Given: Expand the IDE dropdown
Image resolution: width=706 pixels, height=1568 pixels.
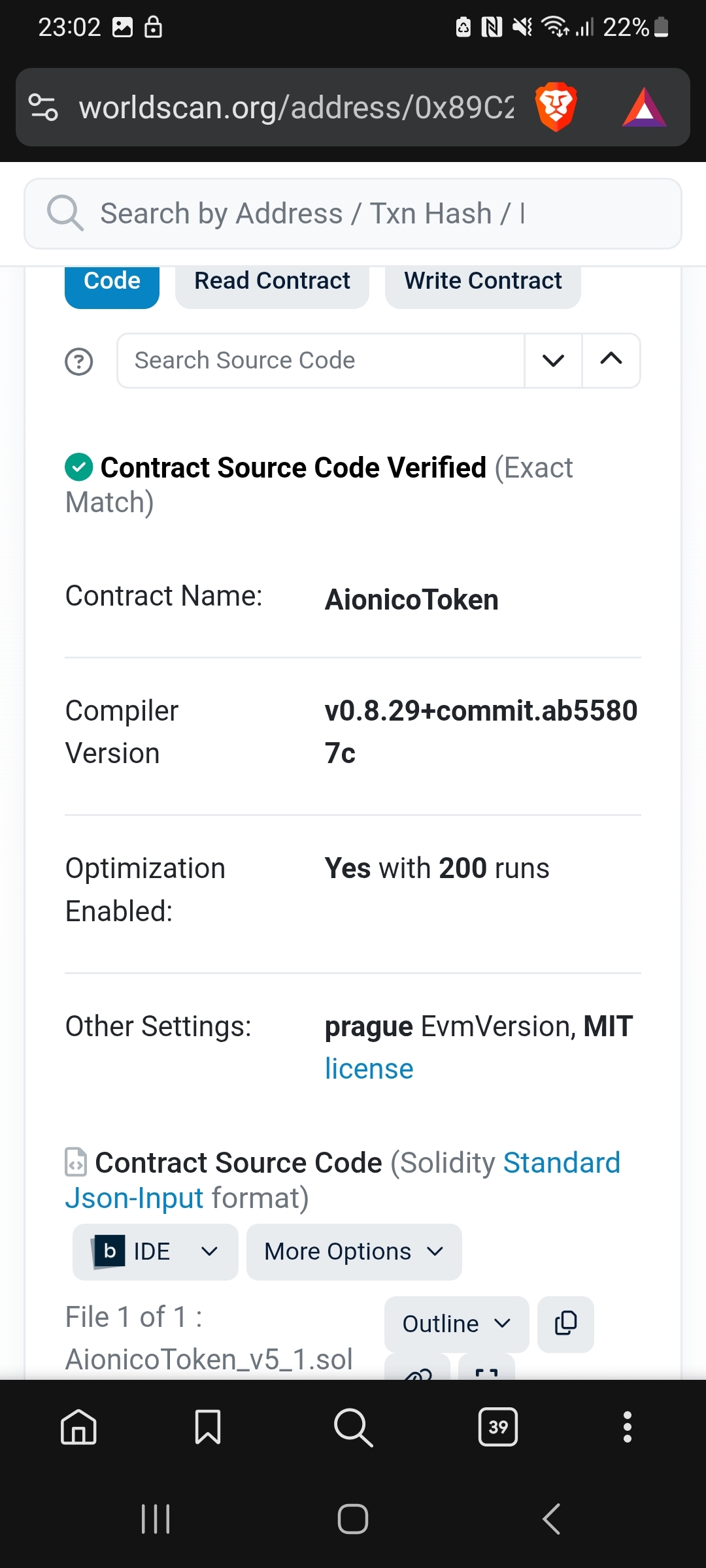Looking at the screenshot, I should [x=156, y=1252].
